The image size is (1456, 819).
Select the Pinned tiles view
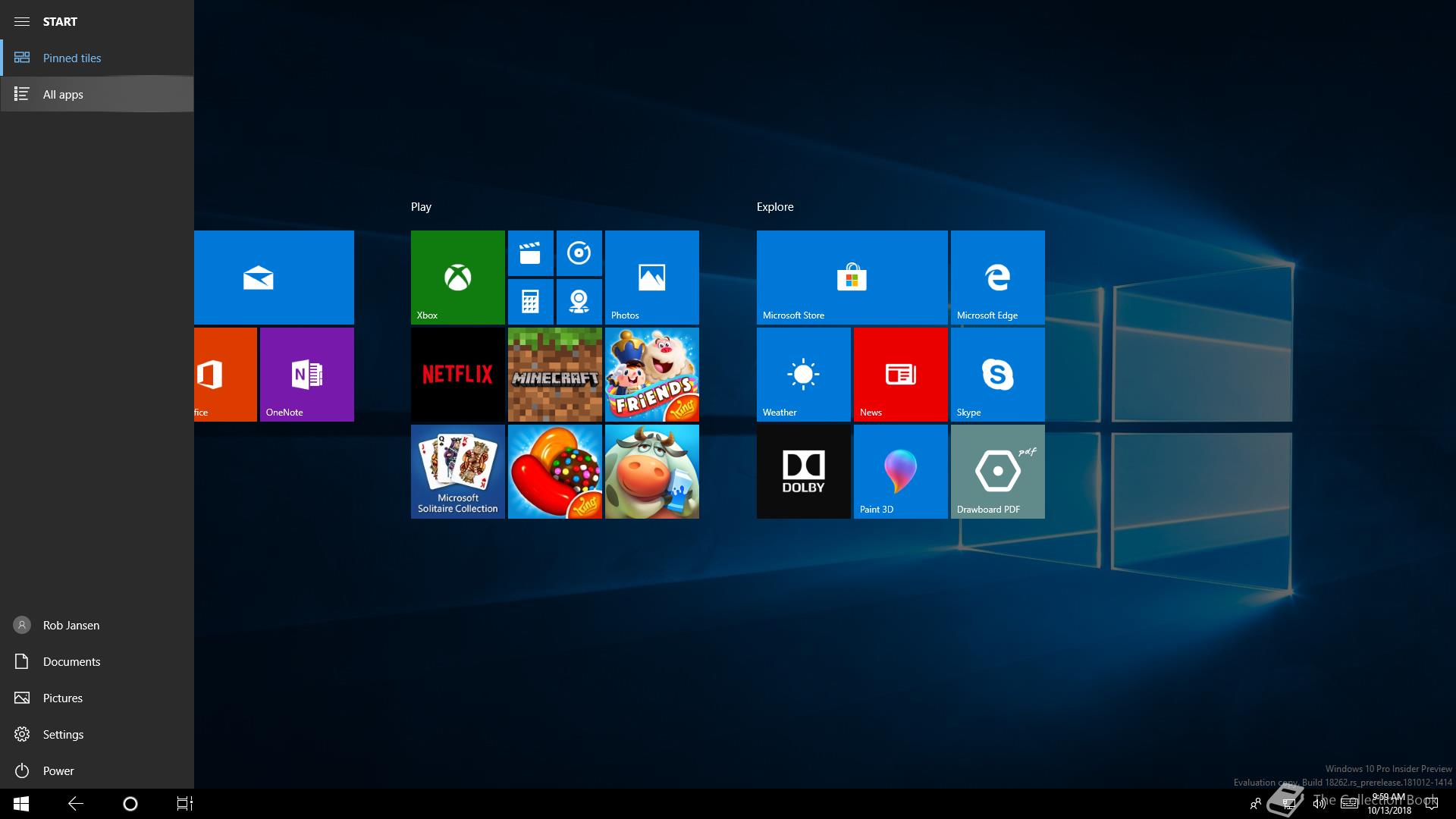tap(97, 58)
